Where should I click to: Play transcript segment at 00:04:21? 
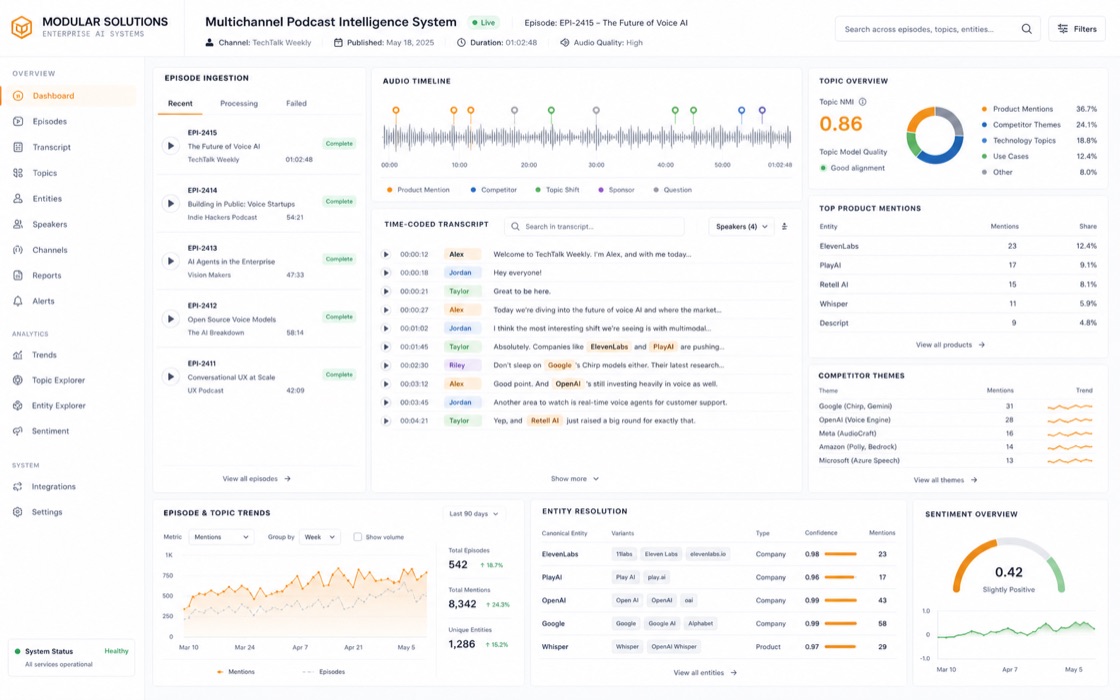click(x=386, y=421)
